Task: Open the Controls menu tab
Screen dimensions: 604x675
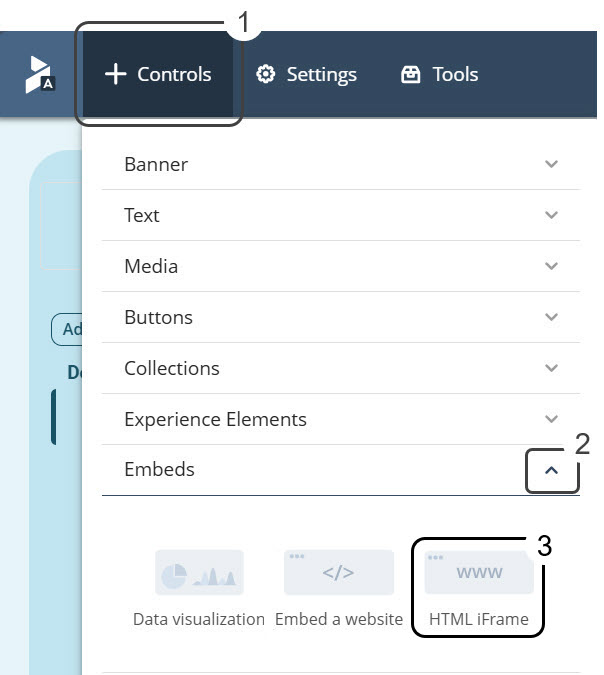Action: pos(158,74)
